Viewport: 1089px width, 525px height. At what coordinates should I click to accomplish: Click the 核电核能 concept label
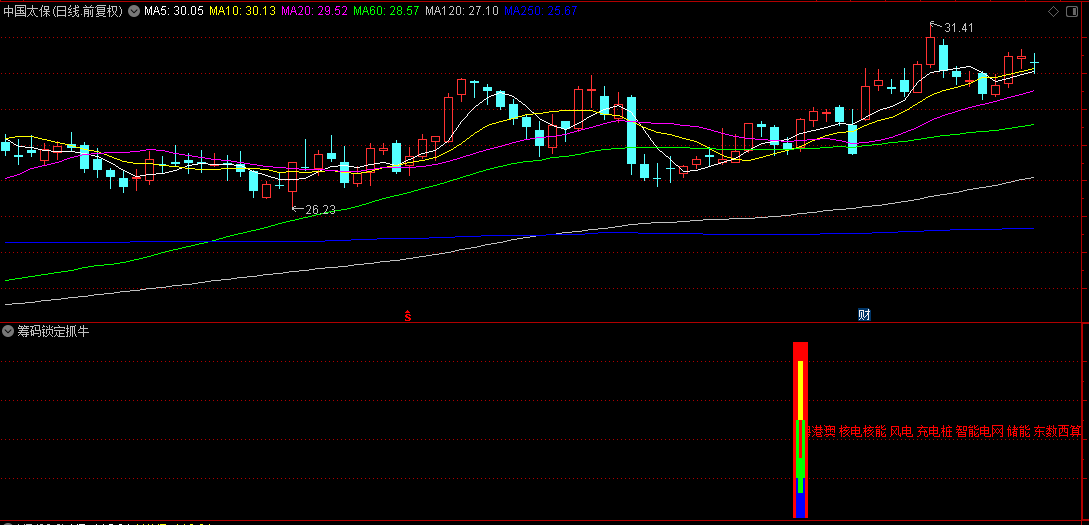pyautogui.click(x=863, y=431)
